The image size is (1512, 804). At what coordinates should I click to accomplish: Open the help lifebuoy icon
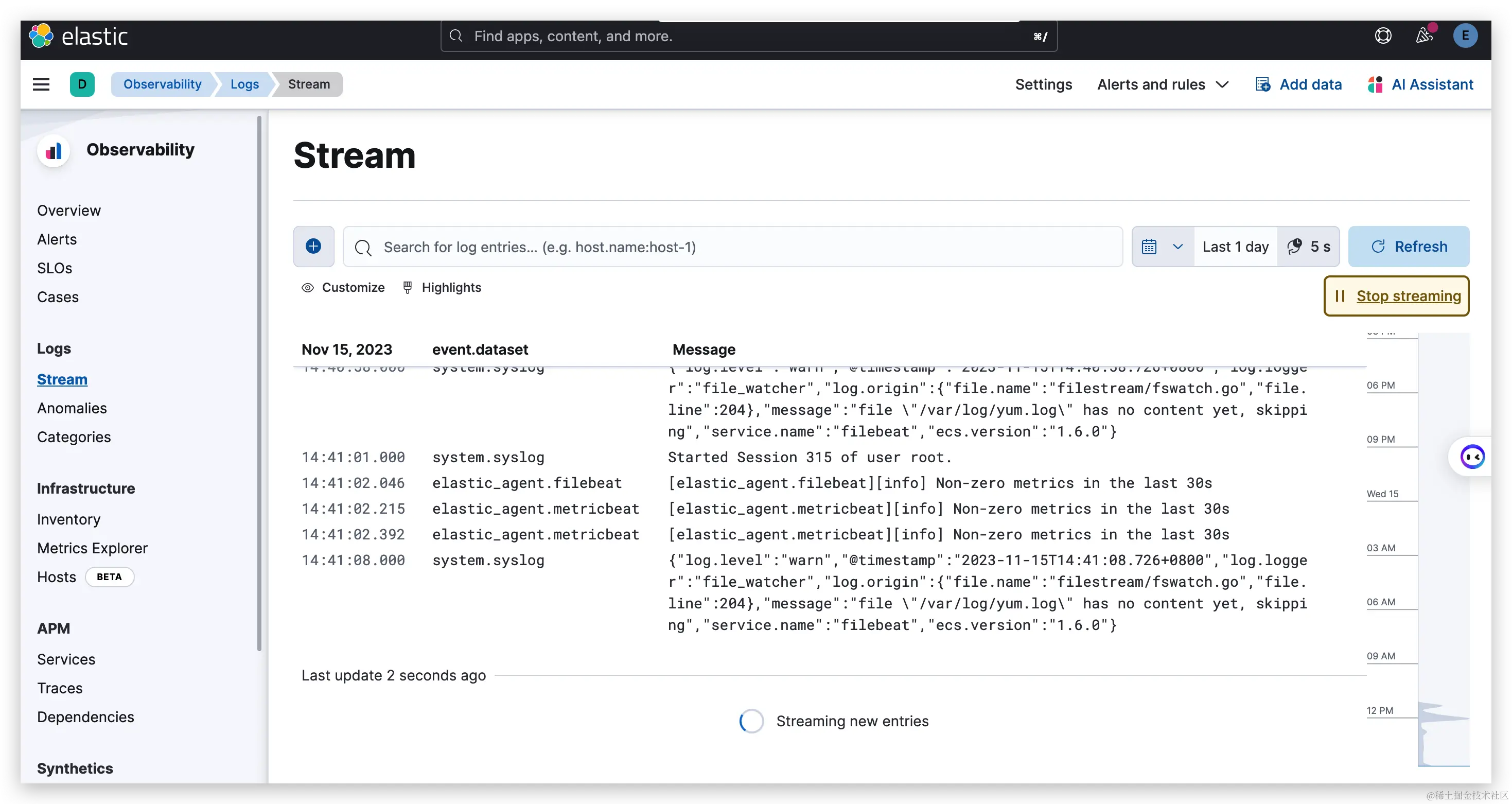(x=1383, y=37)
